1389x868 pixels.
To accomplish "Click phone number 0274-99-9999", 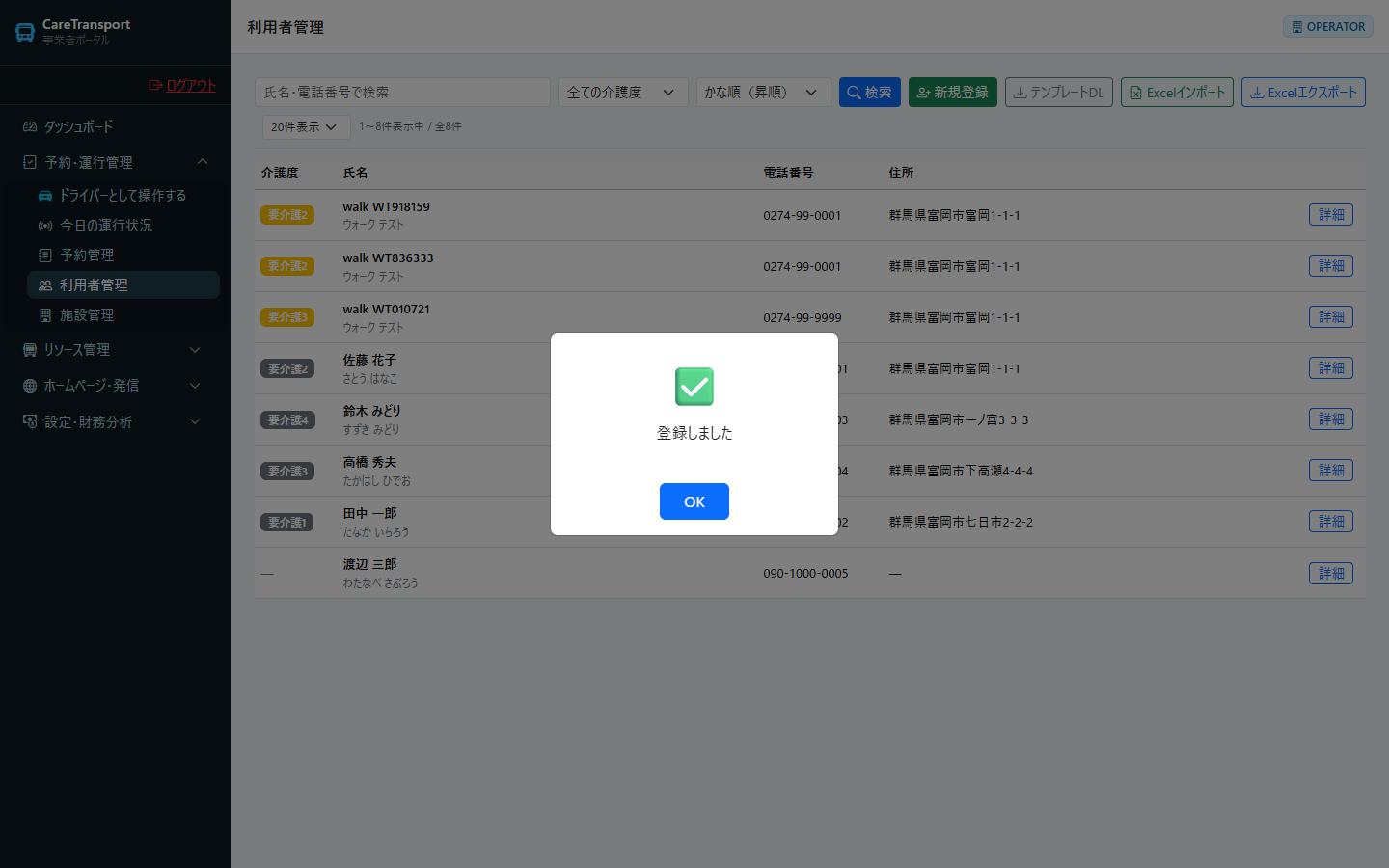I will 803,317.
